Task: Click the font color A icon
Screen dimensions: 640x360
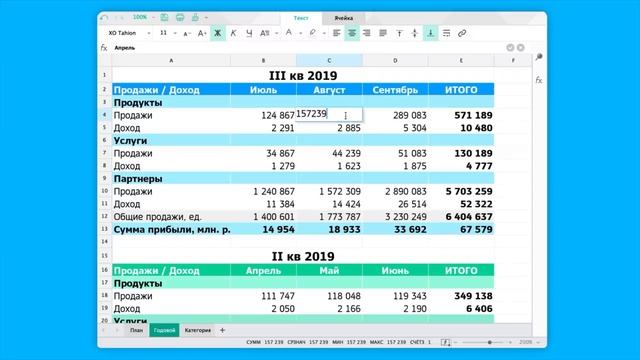Action: [x=289, y=33]
